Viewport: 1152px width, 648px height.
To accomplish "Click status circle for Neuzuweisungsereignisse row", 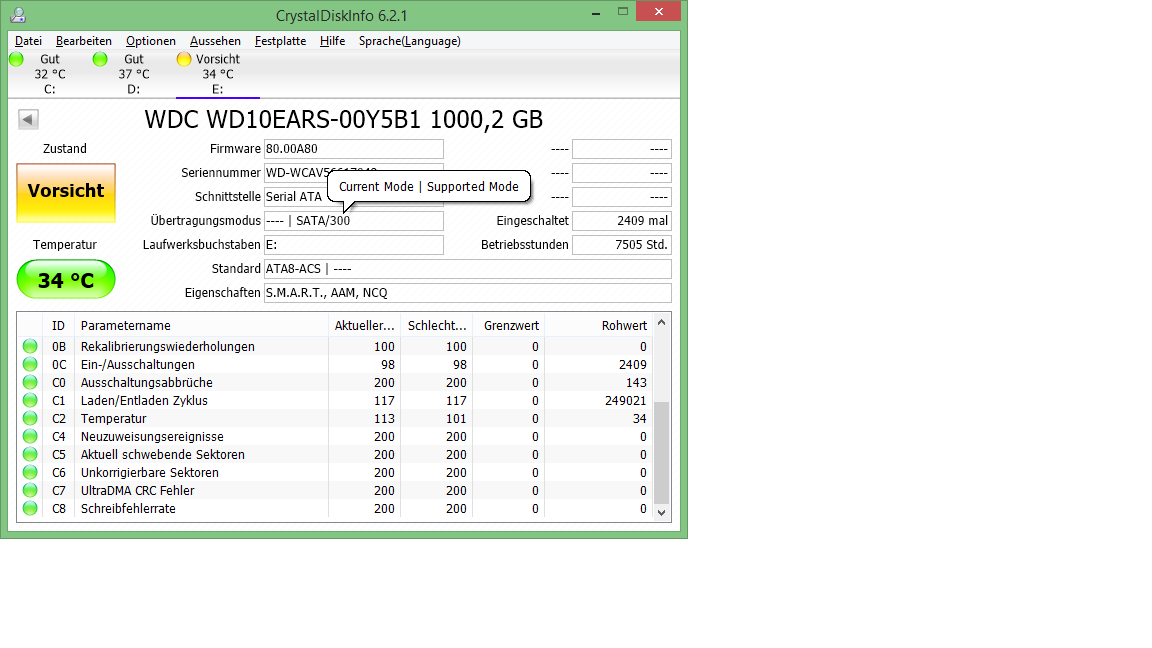I will coord(30,436).
